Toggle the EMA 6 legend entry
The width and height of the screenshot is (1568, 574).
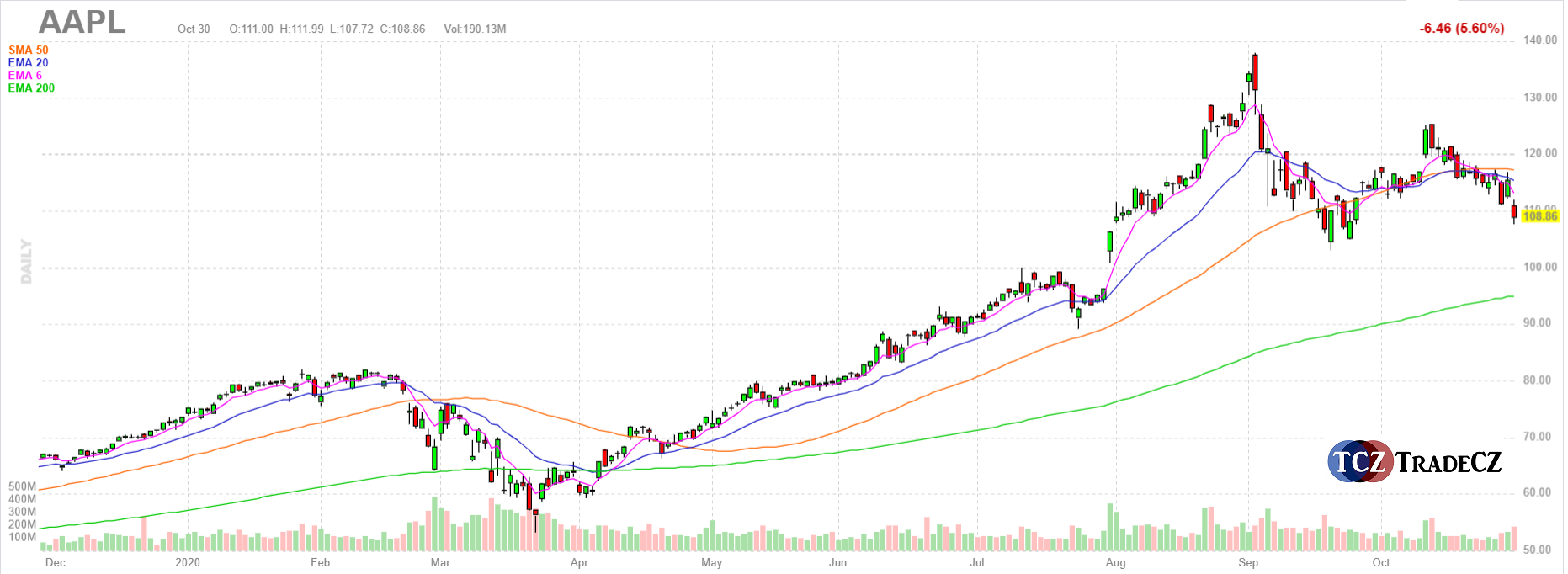point(25,76)
